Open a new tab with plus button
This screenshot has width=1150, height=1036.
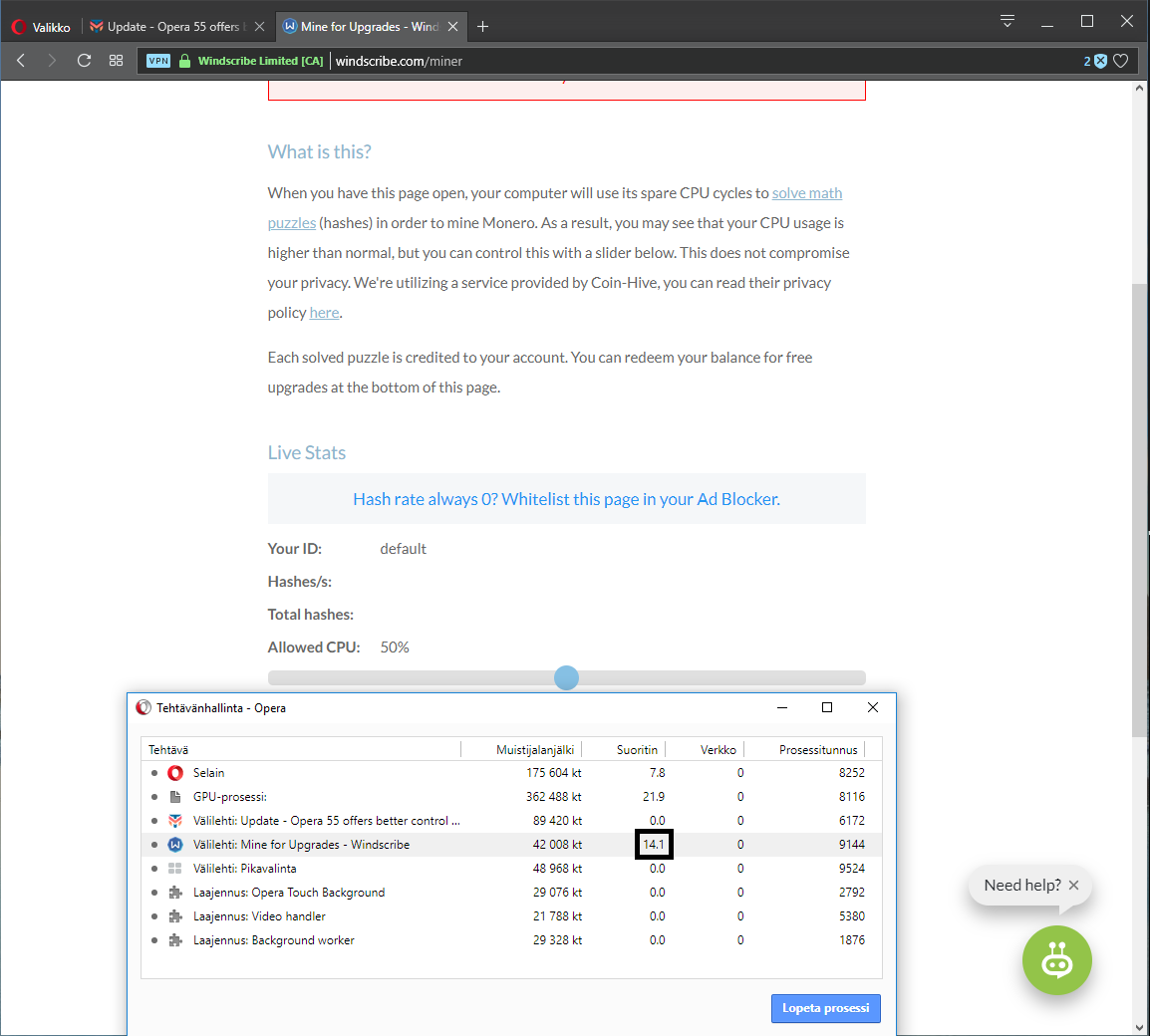(x=482, y=27)
